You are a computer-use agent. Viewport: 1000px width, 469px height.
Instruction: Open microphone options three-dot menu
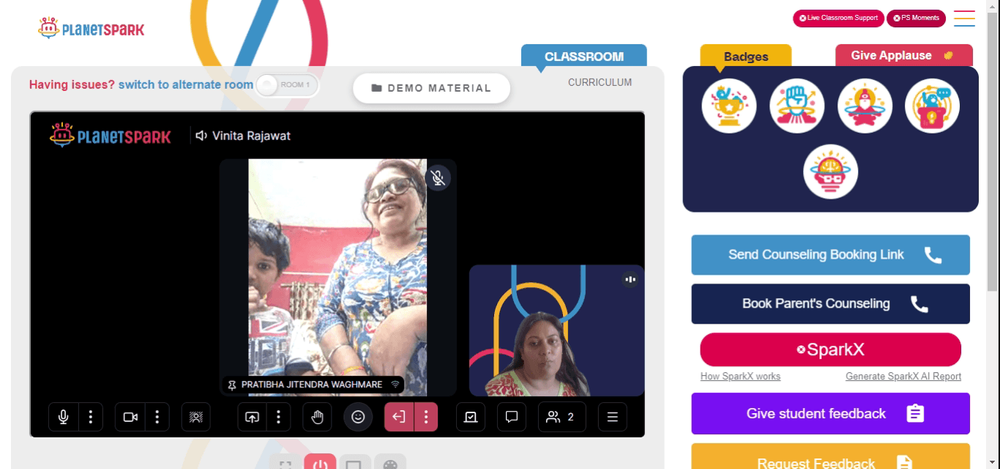click(91, 417)
